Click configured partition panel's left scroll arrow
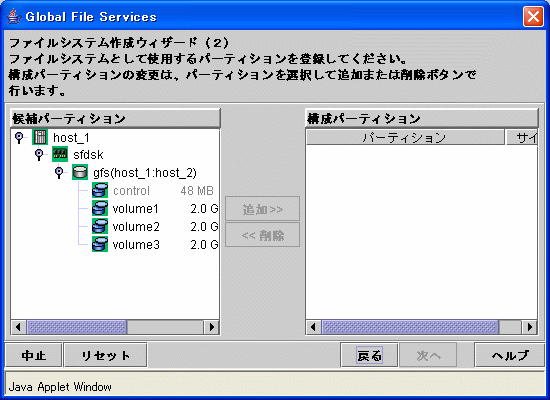Image resolution: width=550 pixels, height=400 pixels. (314, 327)
